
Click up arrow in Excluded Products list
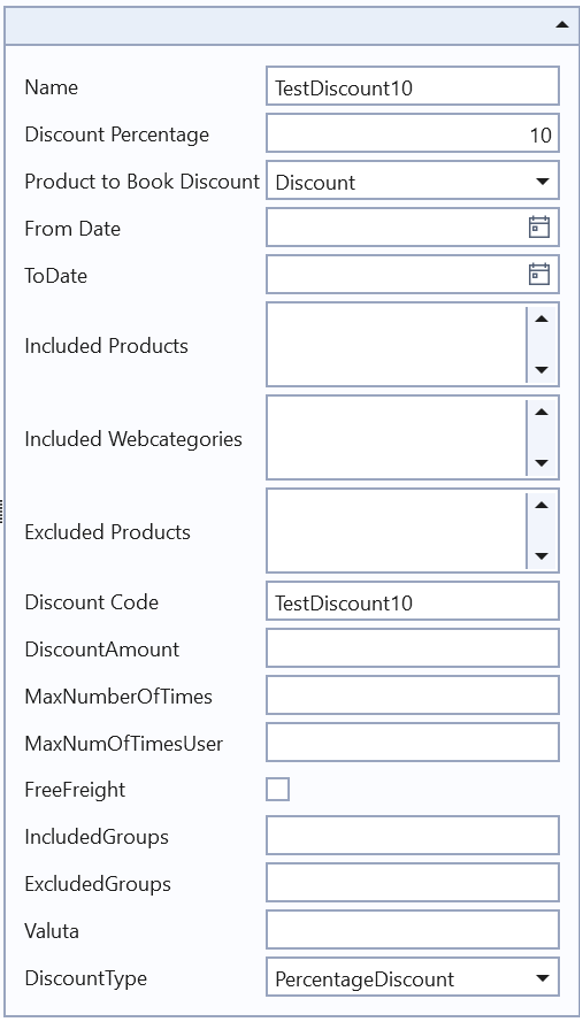[542, 505]
